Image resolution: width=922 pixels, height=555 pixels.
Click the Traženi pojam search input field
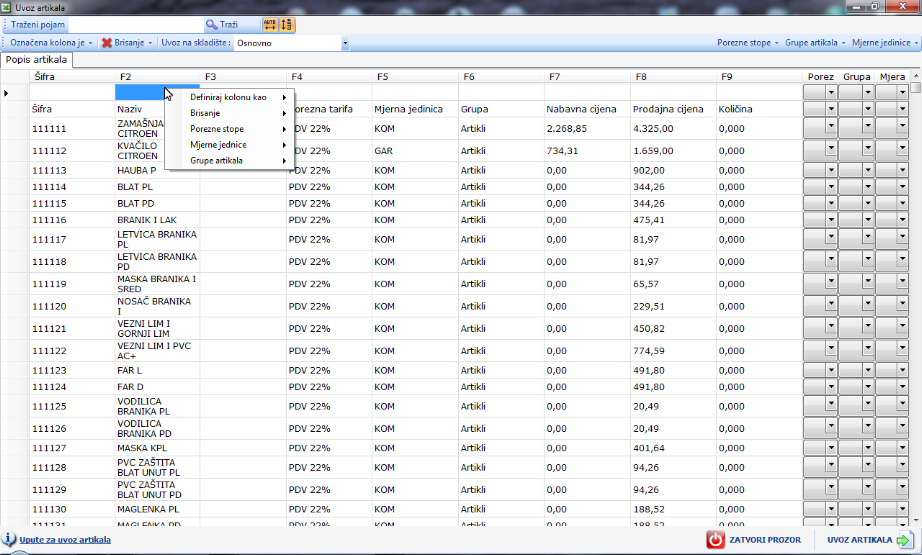tap(136, 25)
